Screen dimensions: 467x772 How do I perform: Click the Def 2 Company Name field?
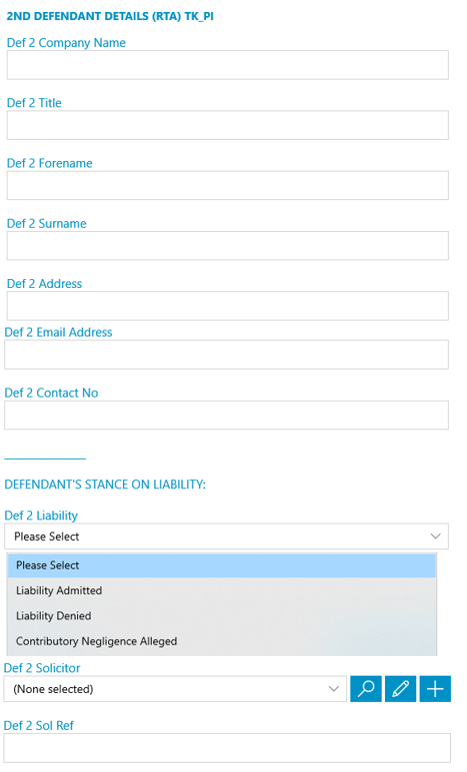click(227, 65)
